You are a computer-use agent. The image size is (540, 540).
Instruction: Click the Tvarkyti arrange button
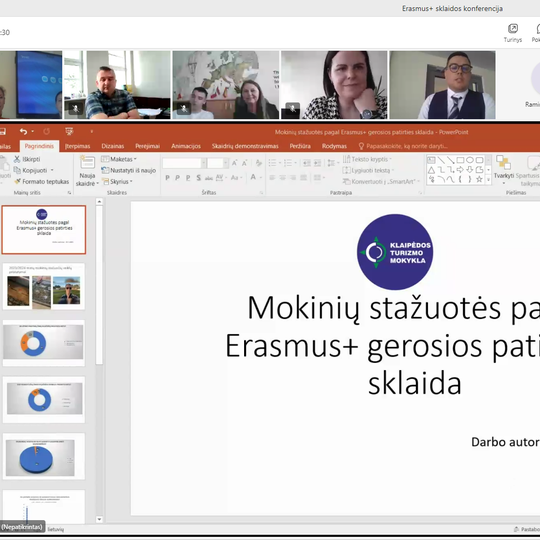[503, 169]
